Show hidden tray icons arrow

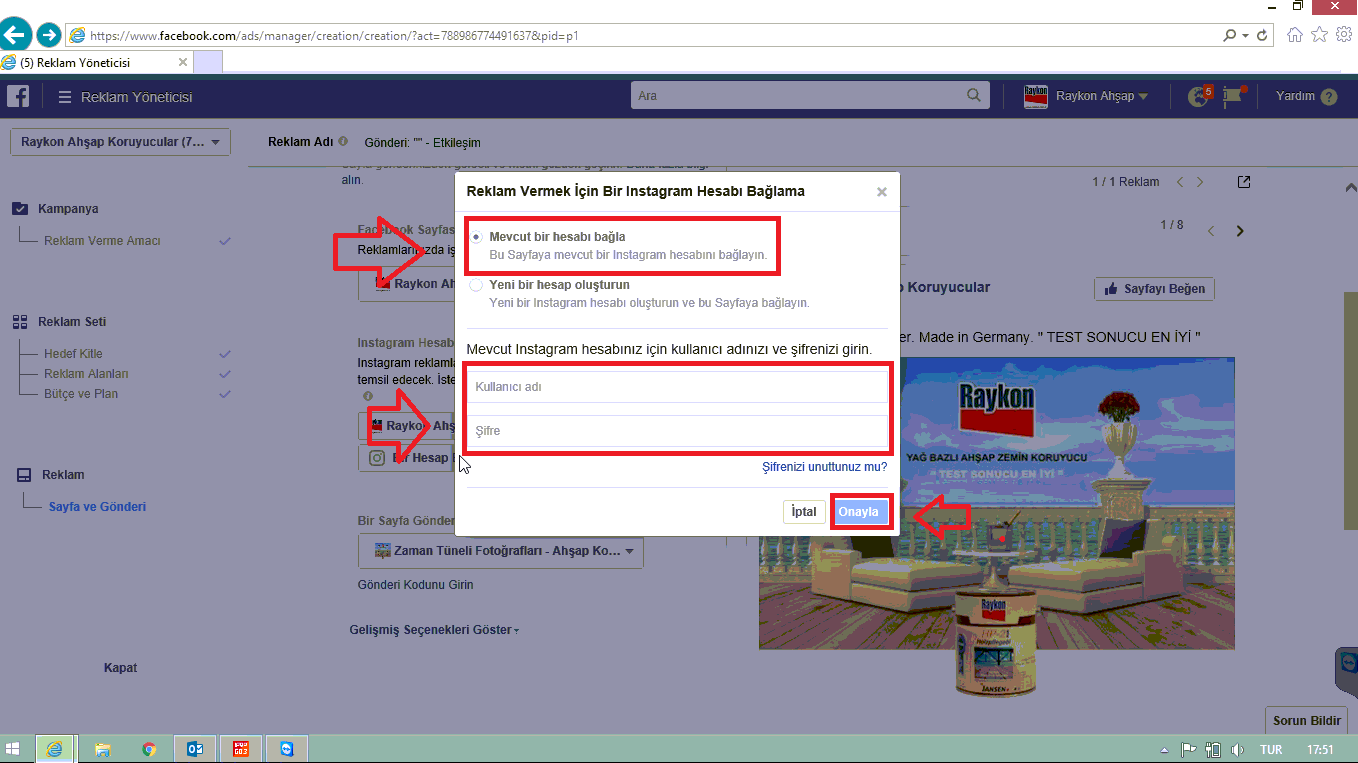tap(1164, 750)
